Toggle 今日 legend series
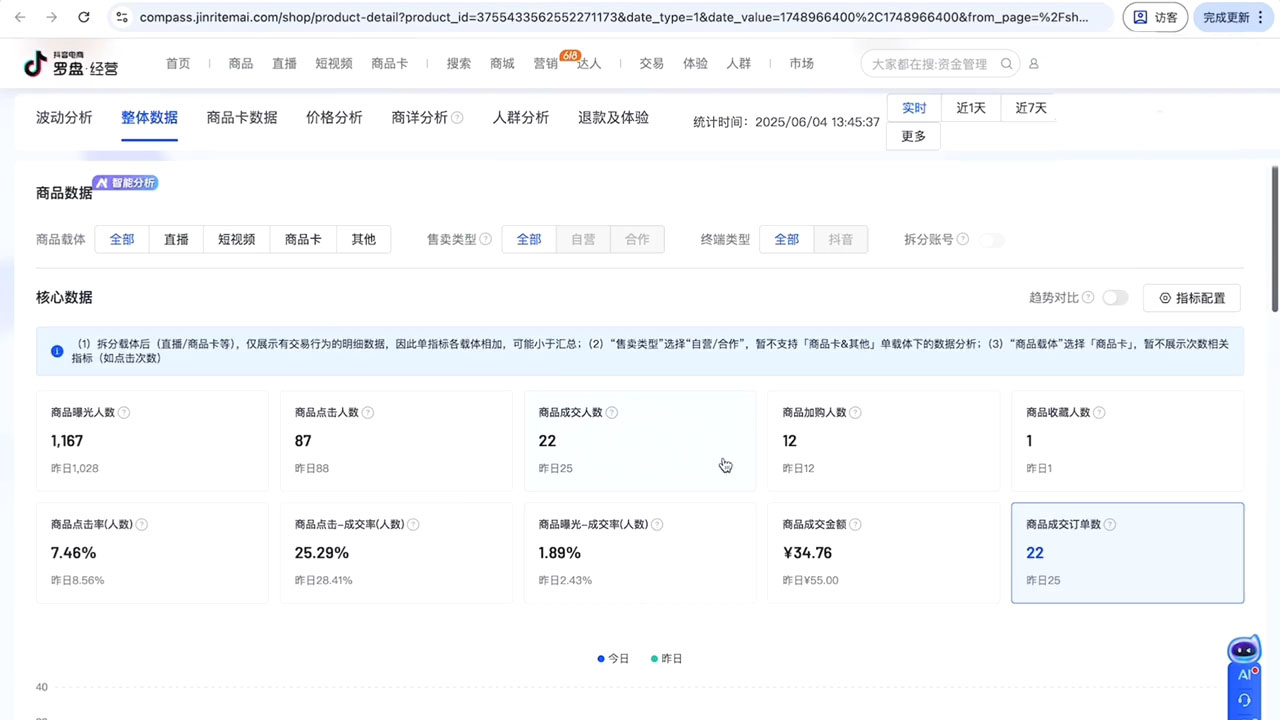This screenshot has height=720, width=1280. [613, 659]
